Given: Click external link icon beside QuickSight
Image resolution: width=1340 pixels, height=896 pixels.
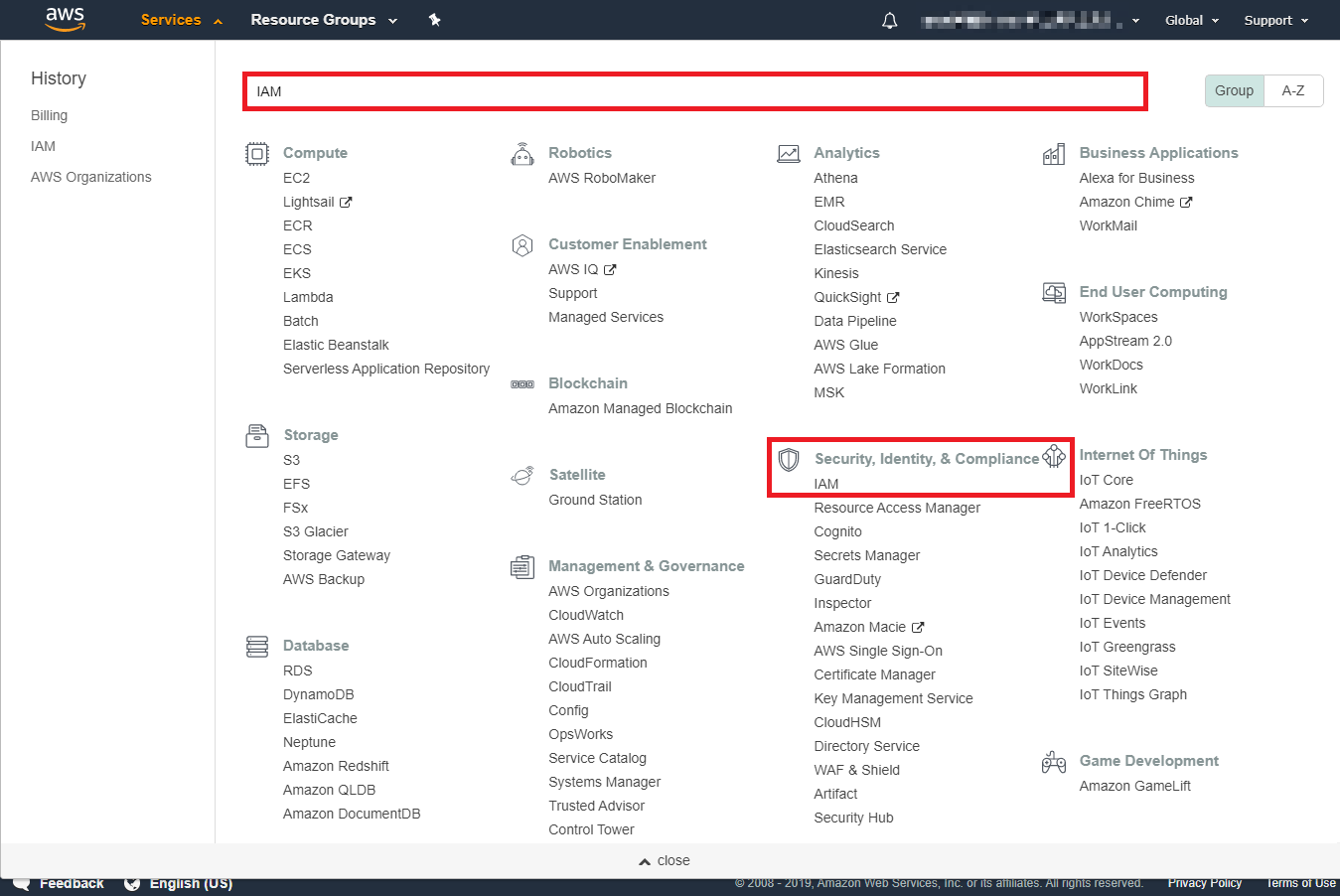Looking at the screenshot, I should click(x=893, y=297).
